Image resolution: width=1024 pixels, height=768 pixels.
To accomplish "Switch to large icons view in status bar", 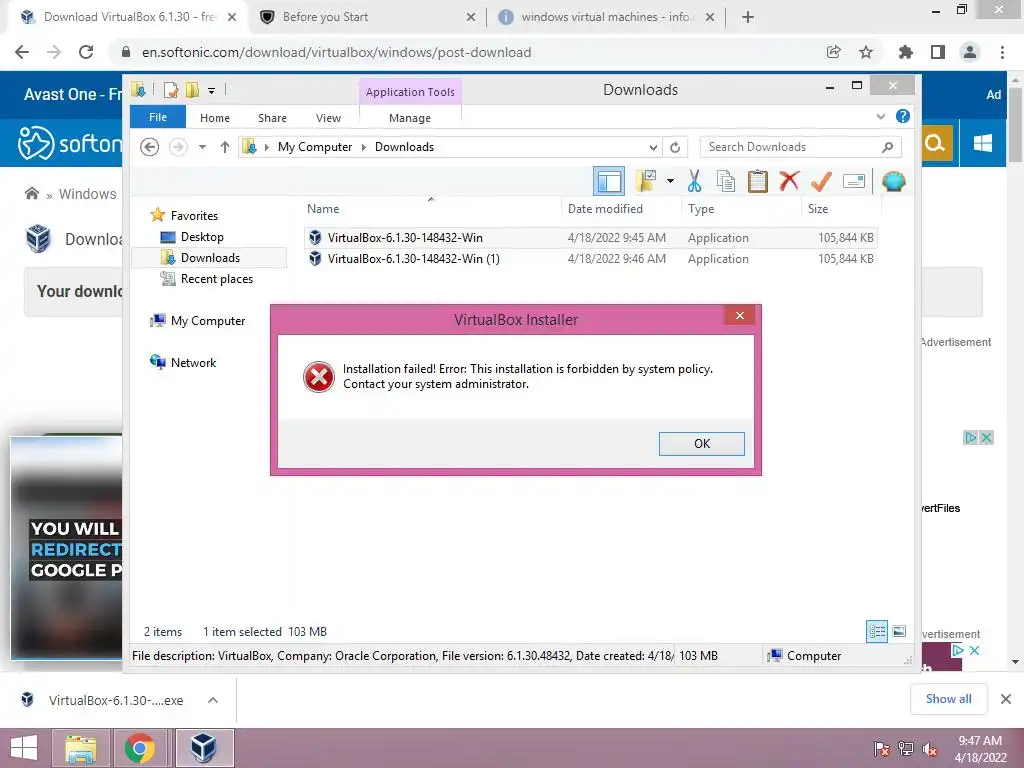I will click(x=899, y=631).
